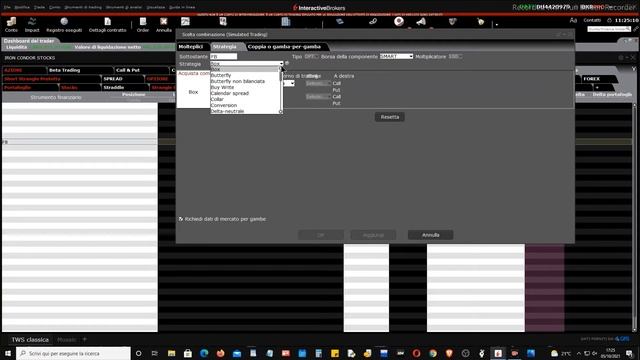640x360 pixels.
Task: Open Microsoft Store from taskbar
Action: [x=188, y=353]
